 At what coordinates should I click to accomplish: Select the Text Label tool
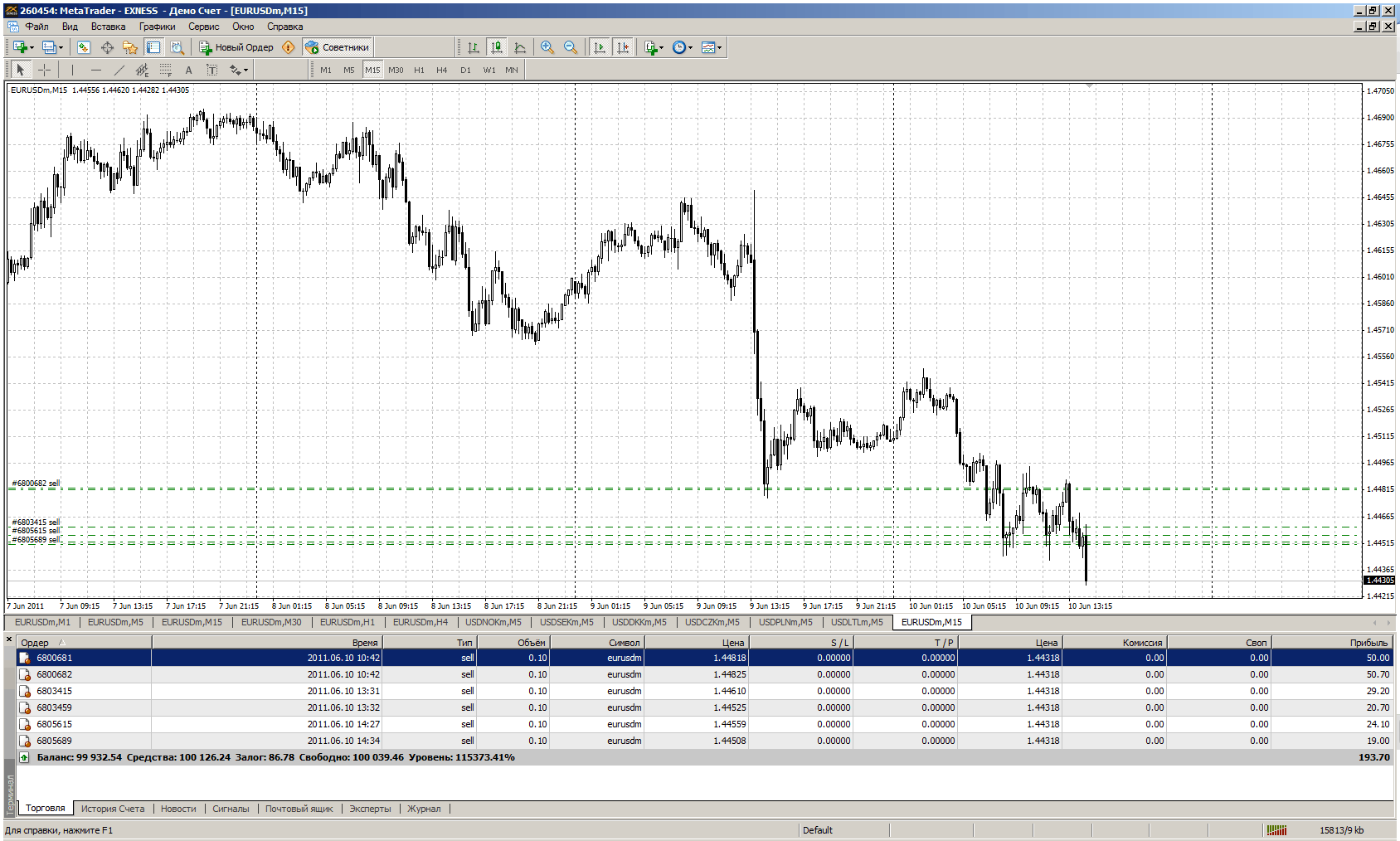(211, 70)
